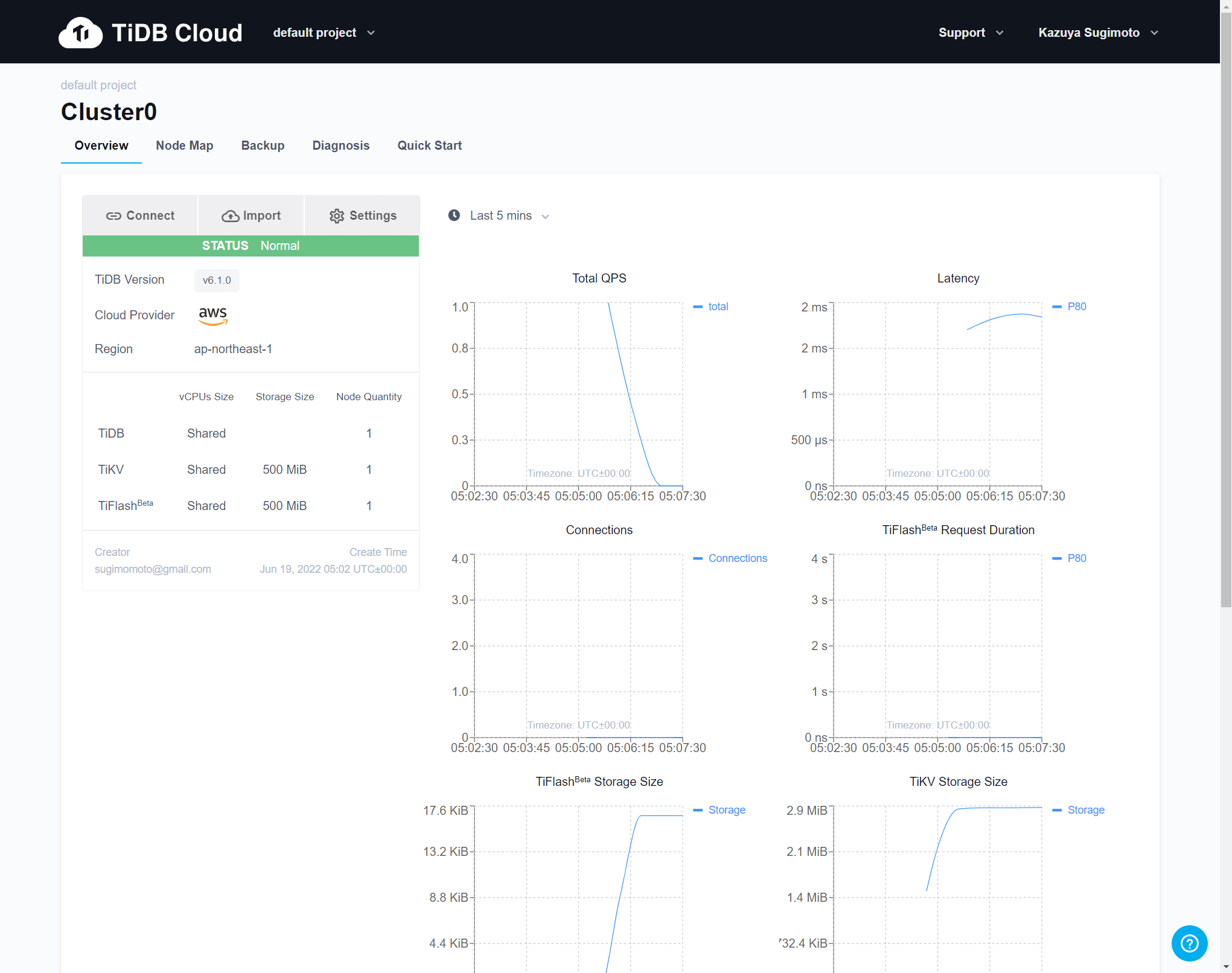This screenshot has height=973, width=1232.
Task: Click the default project breadcrumb link
Action: click(98, 85)
